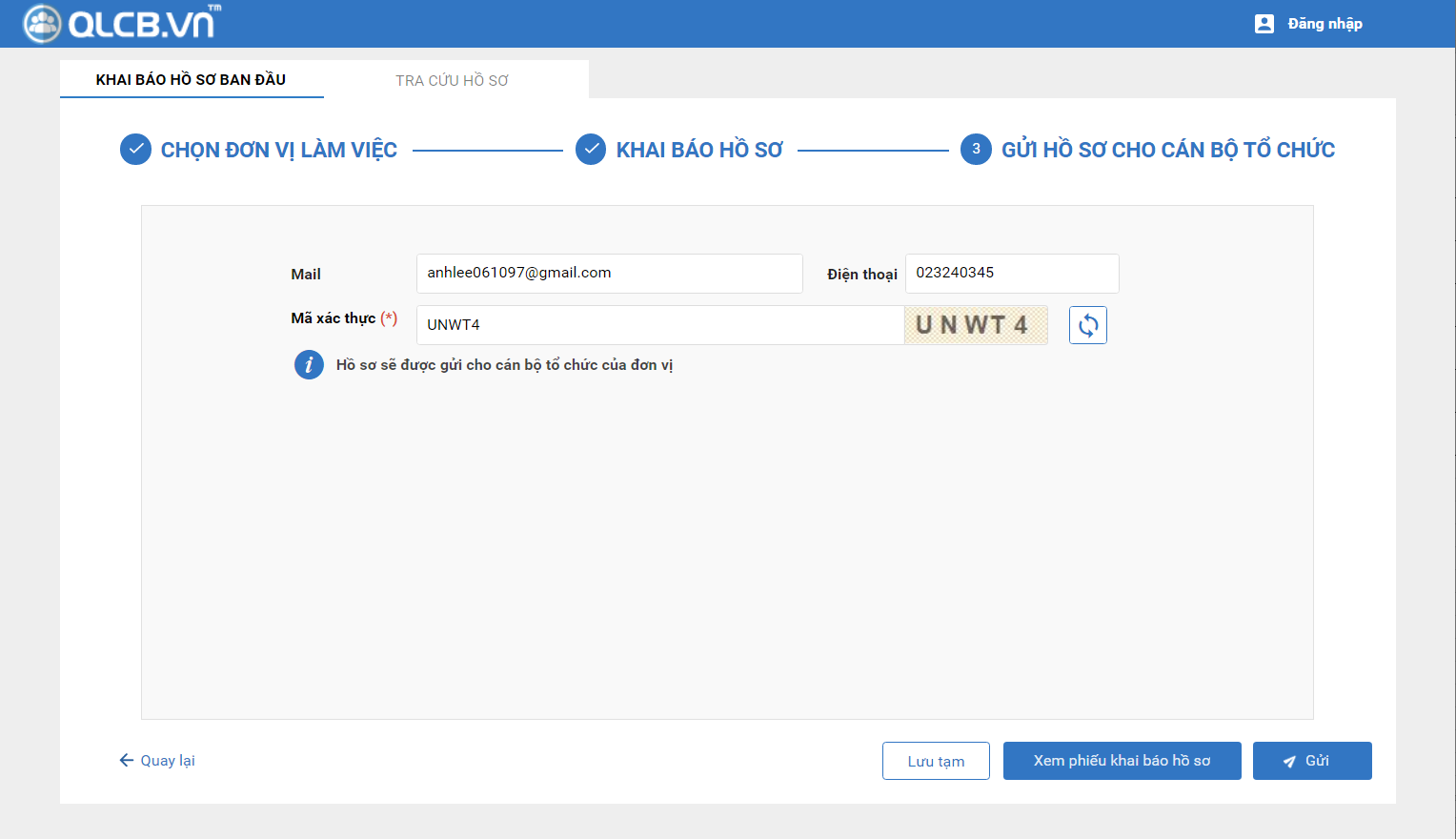Click the checkmark for Chọn đơn vị làm việc
The height and width of the screenshot is (839, 1456).
click(x=135, y=150)
